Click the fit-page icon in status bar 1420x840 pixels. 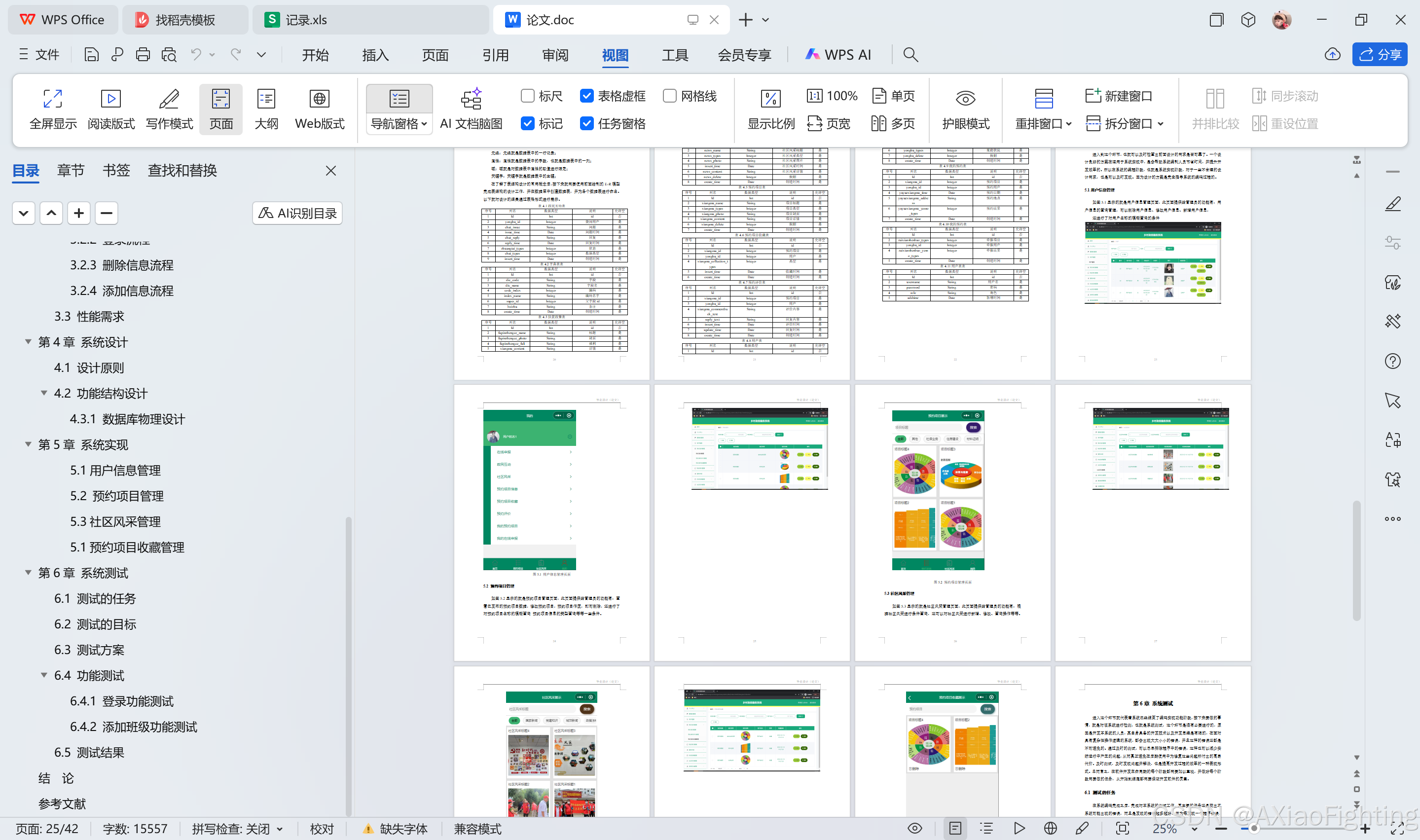(1123, 829)
